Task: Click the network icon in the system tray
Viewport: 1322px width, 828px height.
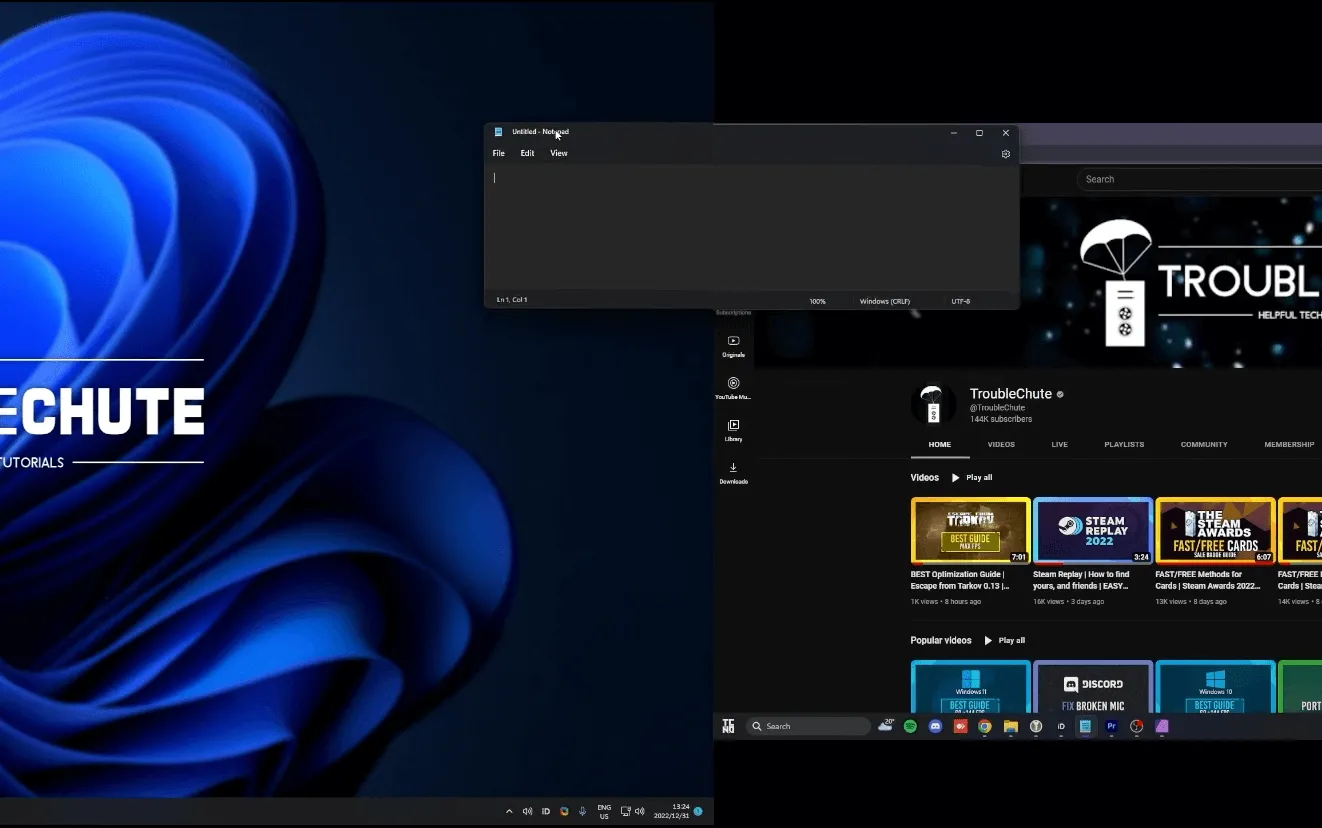Action: coord(626,811)
